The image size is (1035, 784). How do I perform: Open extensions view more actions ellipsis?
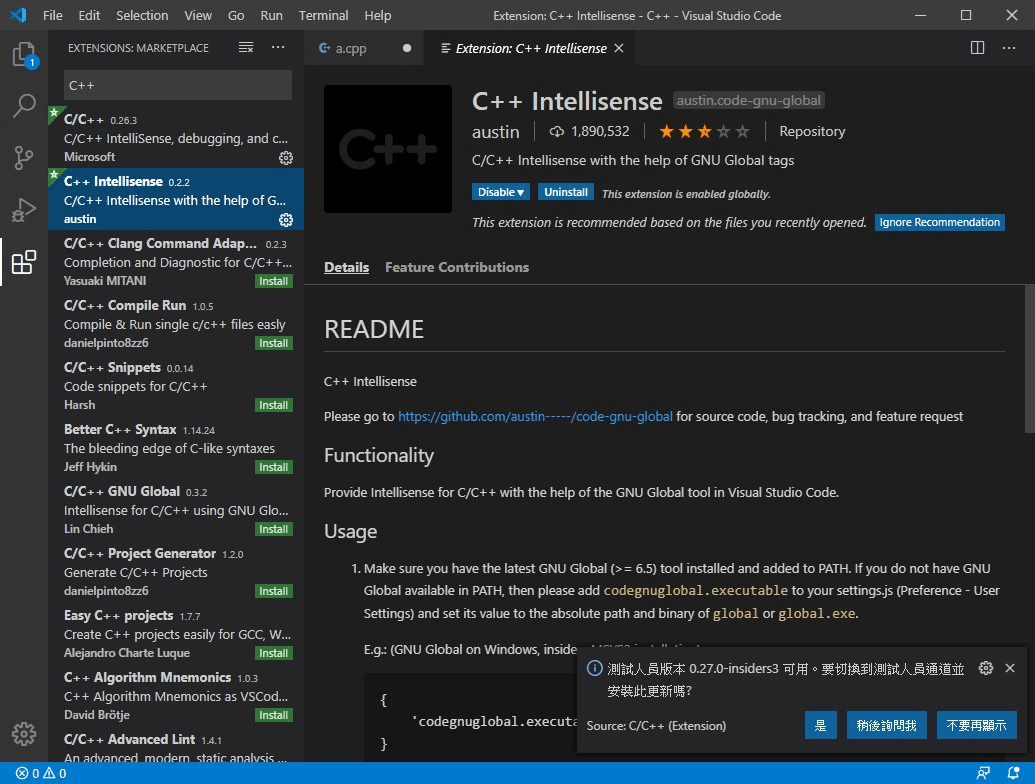point(278,48)
